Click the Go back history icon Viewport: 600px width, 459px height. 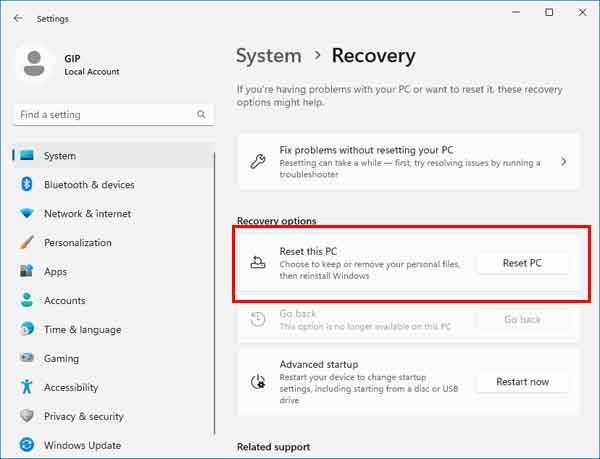(x=258, y=319)
